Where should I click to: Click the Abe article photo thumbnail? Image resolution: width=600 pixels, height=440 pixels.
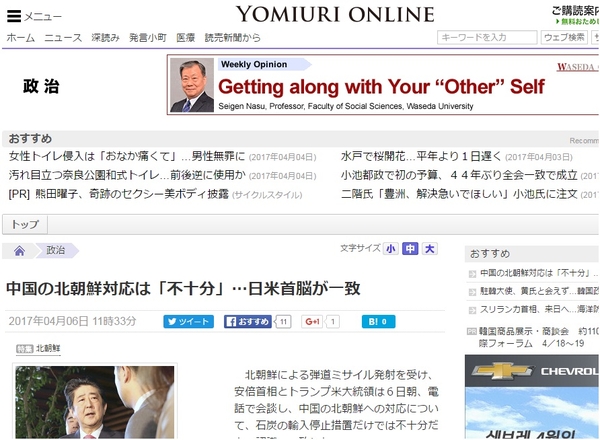pos(95,402)
